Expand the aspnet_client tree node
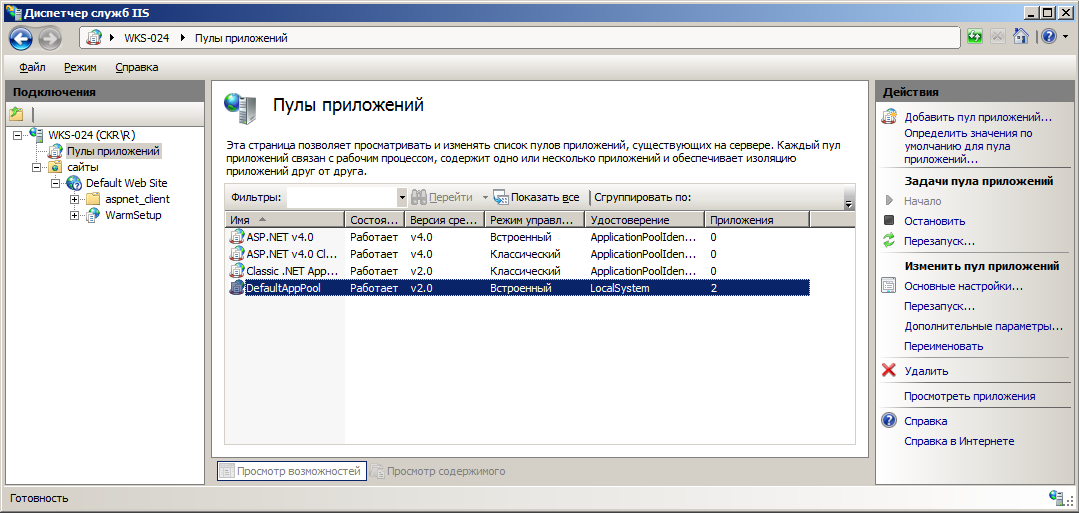Image resolution: width=1079 pixels, height=513 pixels. (x=75, y=199)
